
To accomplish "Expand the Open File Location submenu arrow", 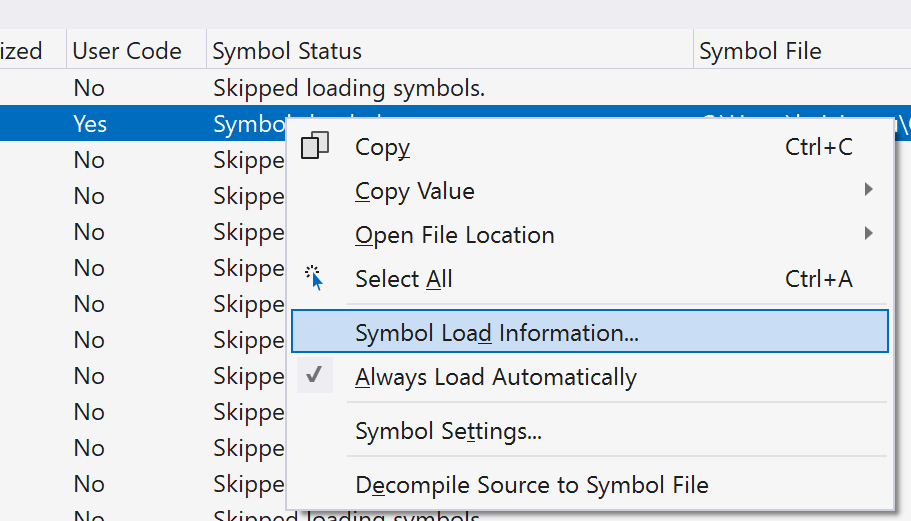I will tap(868, 234).
